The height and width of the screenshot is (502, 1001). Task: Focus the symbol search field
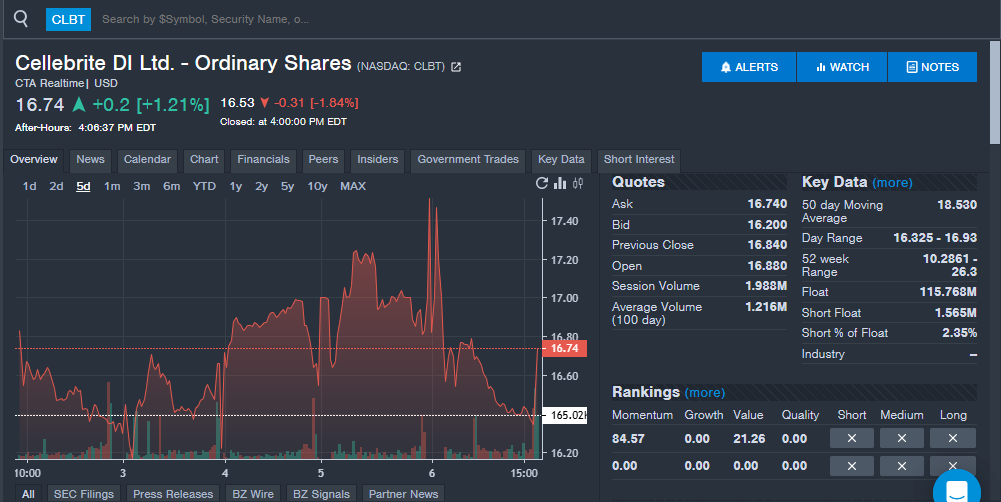point(206,19)
